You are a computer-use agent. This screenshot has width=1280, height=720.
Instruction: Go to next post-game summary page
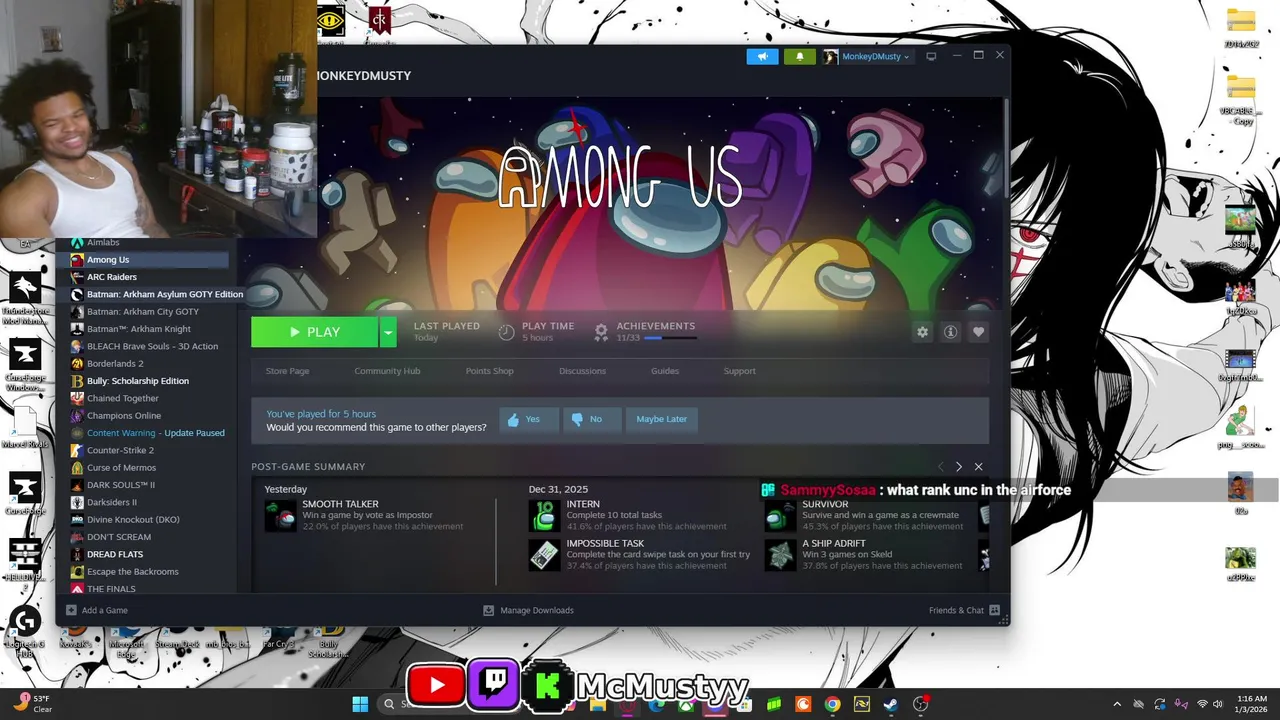(958, 467)
